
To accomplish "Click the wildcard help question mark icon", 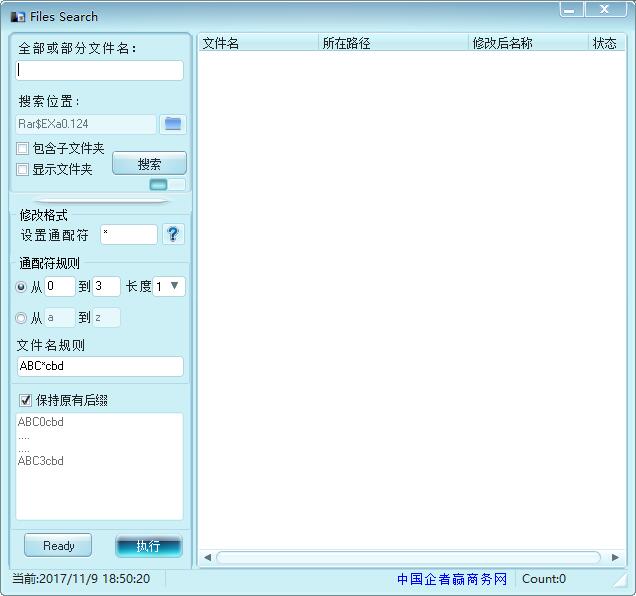I will coord(174,234).
